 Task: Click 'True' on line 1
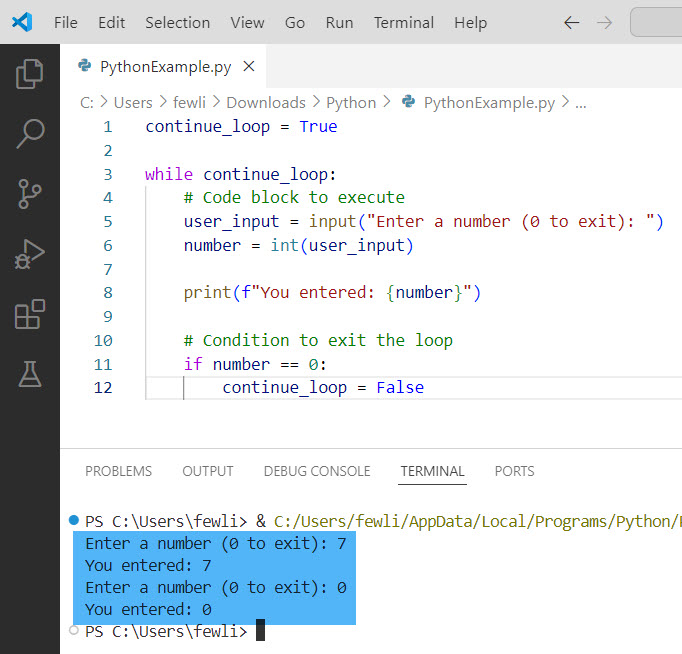click(318, 127)
